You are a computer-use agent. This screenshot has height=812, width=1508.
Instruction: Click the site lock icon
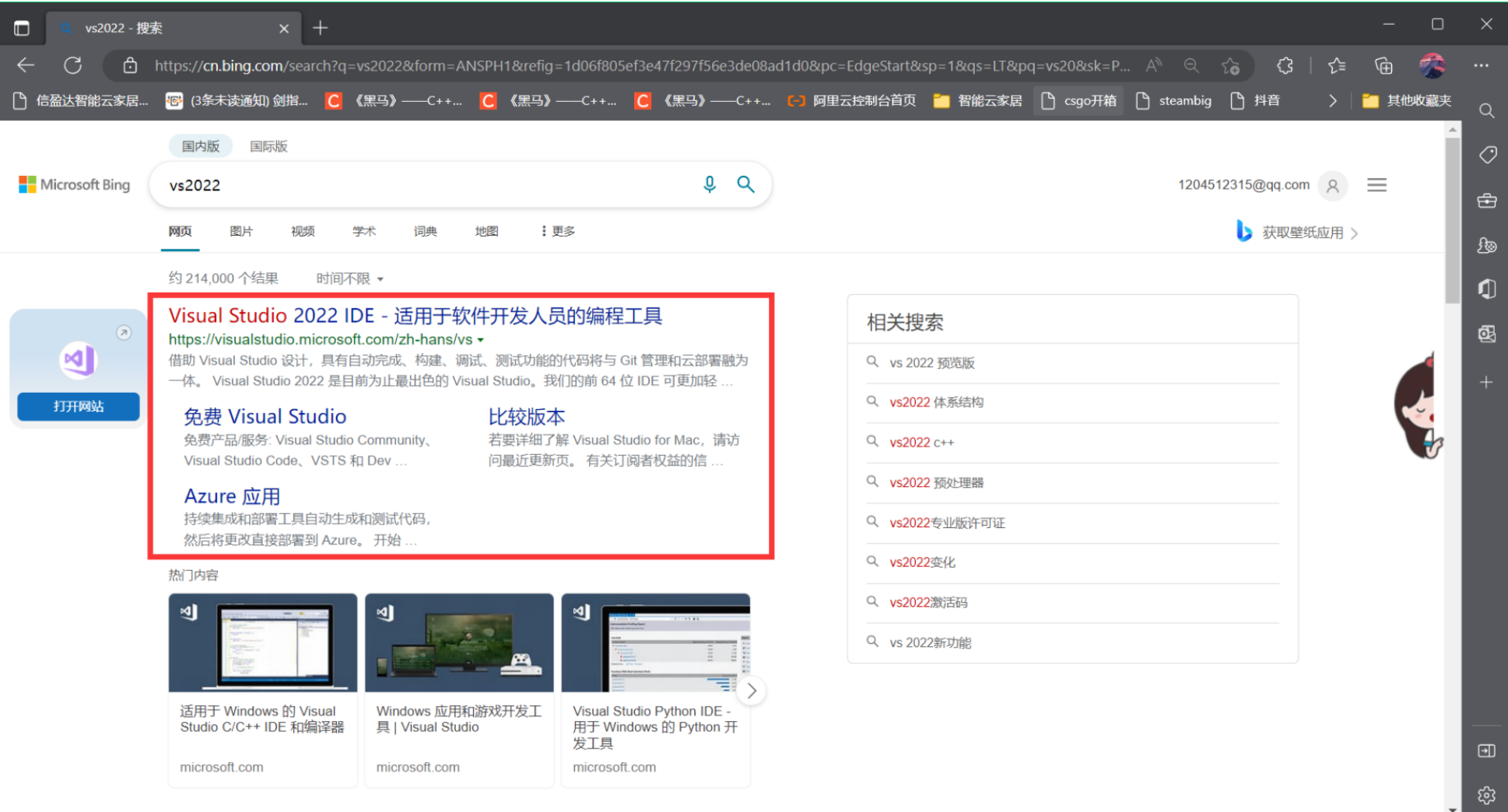point(130,65)
